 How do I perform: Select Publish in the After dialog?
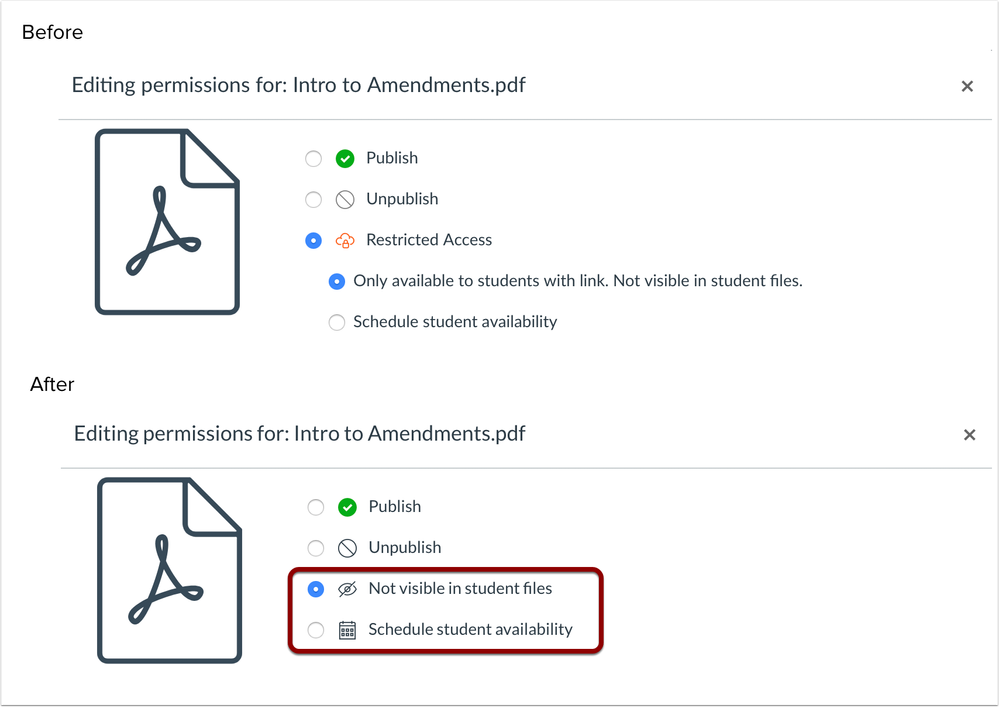coord(316,507)
